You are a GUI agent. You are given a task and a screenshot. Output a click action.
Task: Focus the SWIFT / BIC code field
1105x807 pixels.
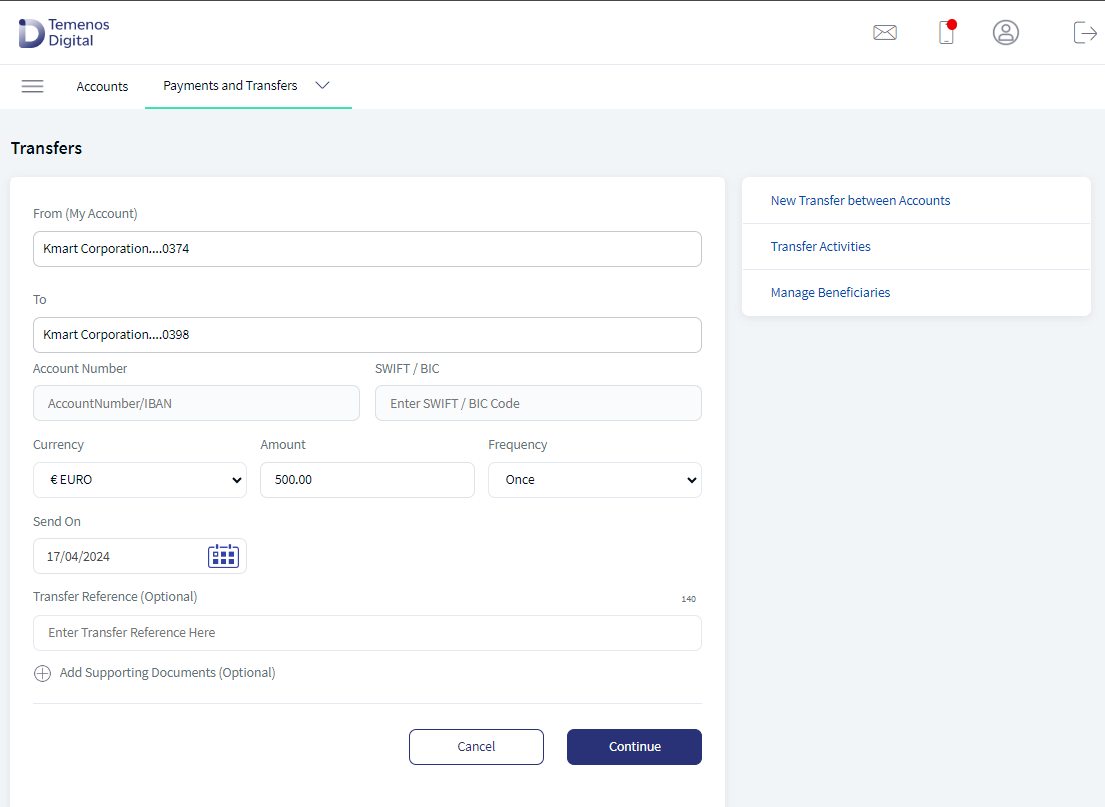pos(538,403)
